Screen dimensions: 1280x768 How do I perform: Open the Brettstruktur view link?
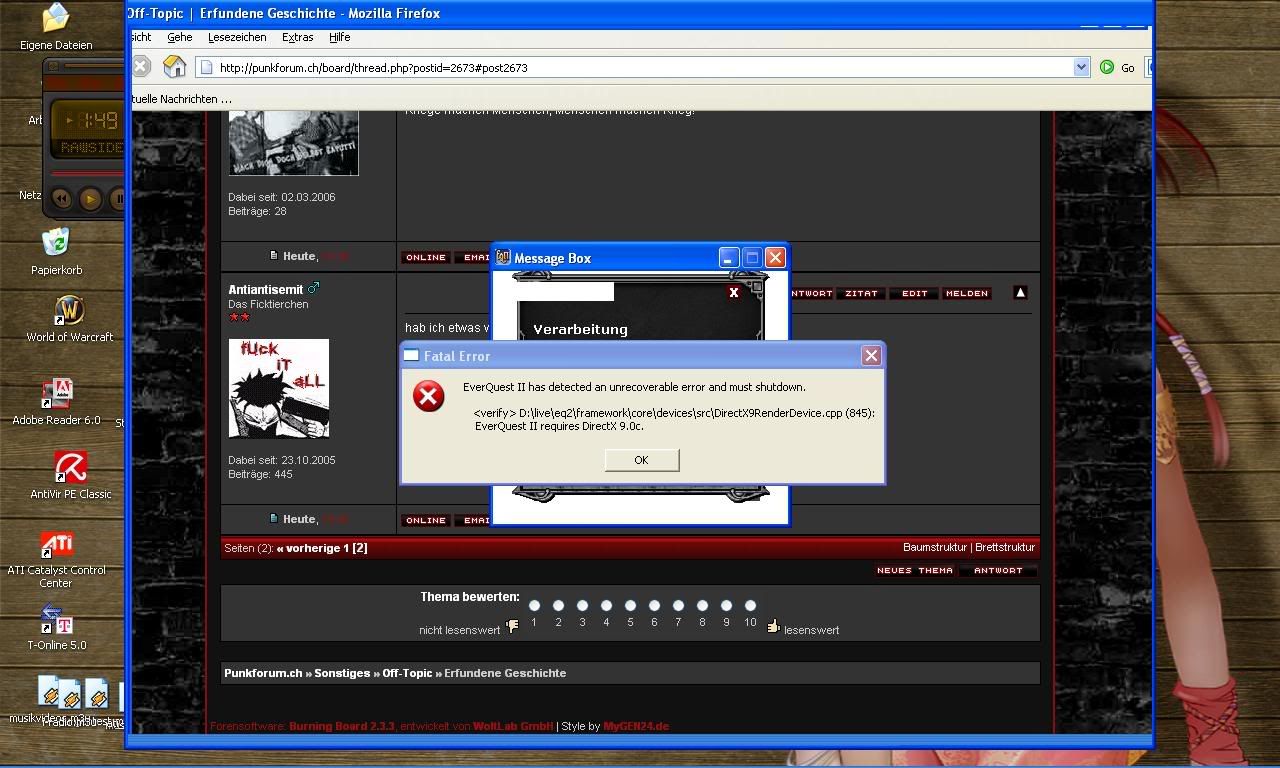1005,548
